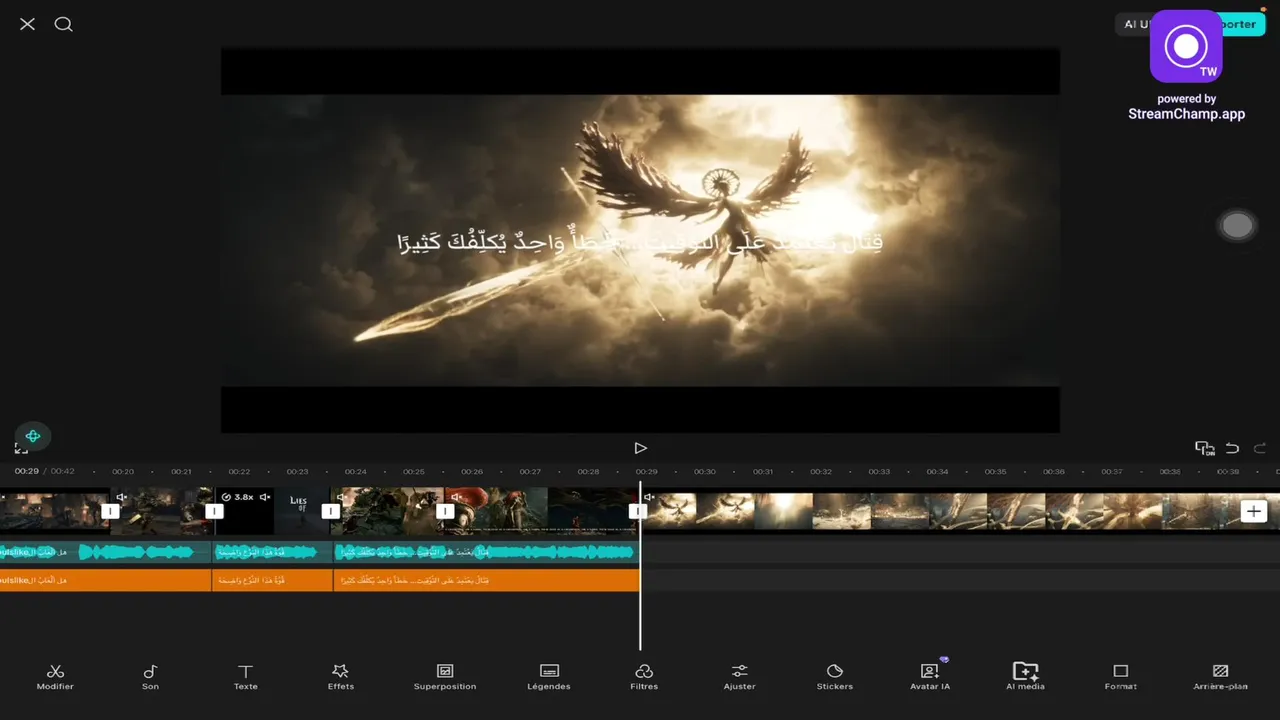Click the current time 00:29 readout
The height and width of the screenshot is (720, 1280).
26,471
